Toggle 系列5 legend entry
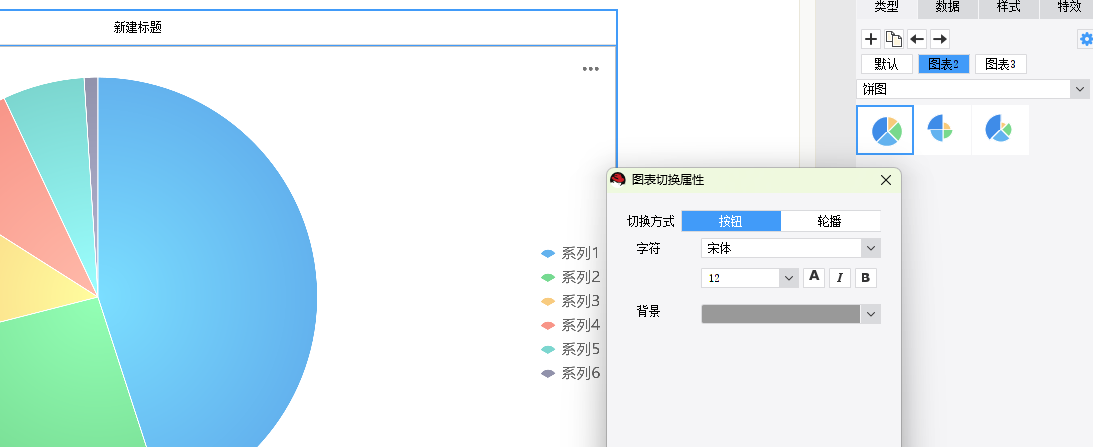The width and height of the screenshot is (1093, 447). point(570,349)
